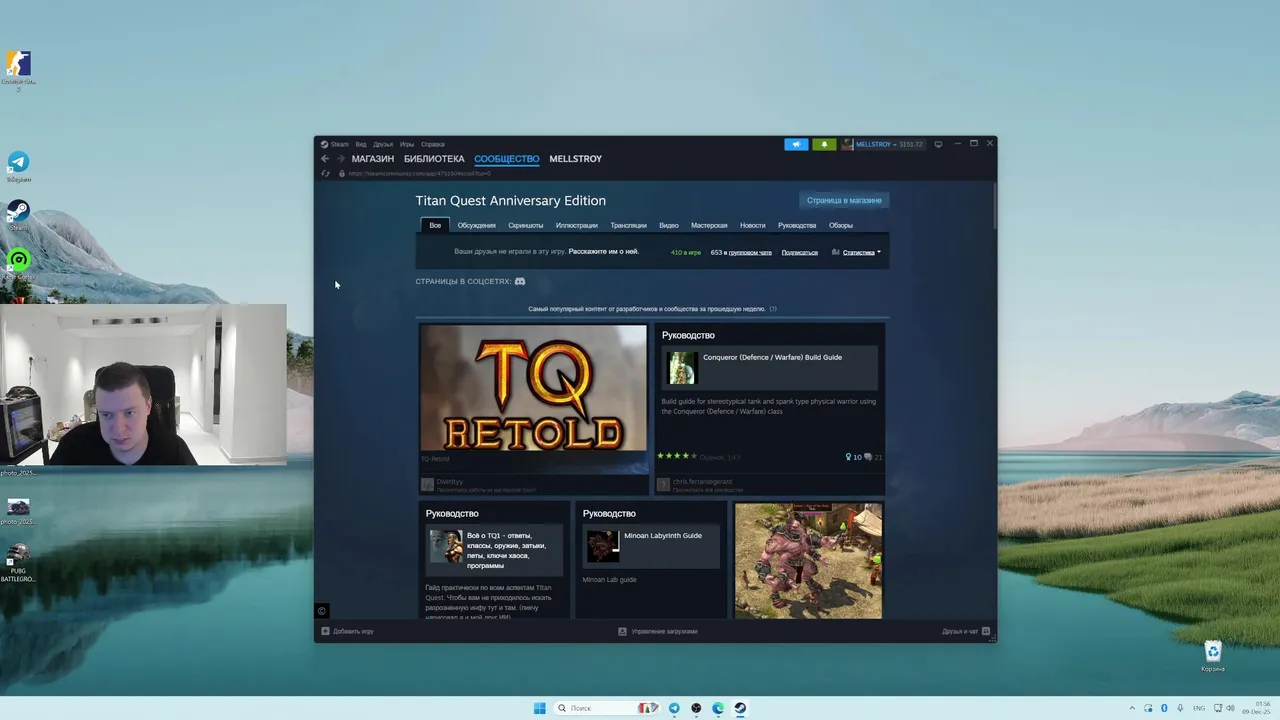1280x720 pixels.
Task: Open the MELLSTROY profile section
Action: point(576,159)
